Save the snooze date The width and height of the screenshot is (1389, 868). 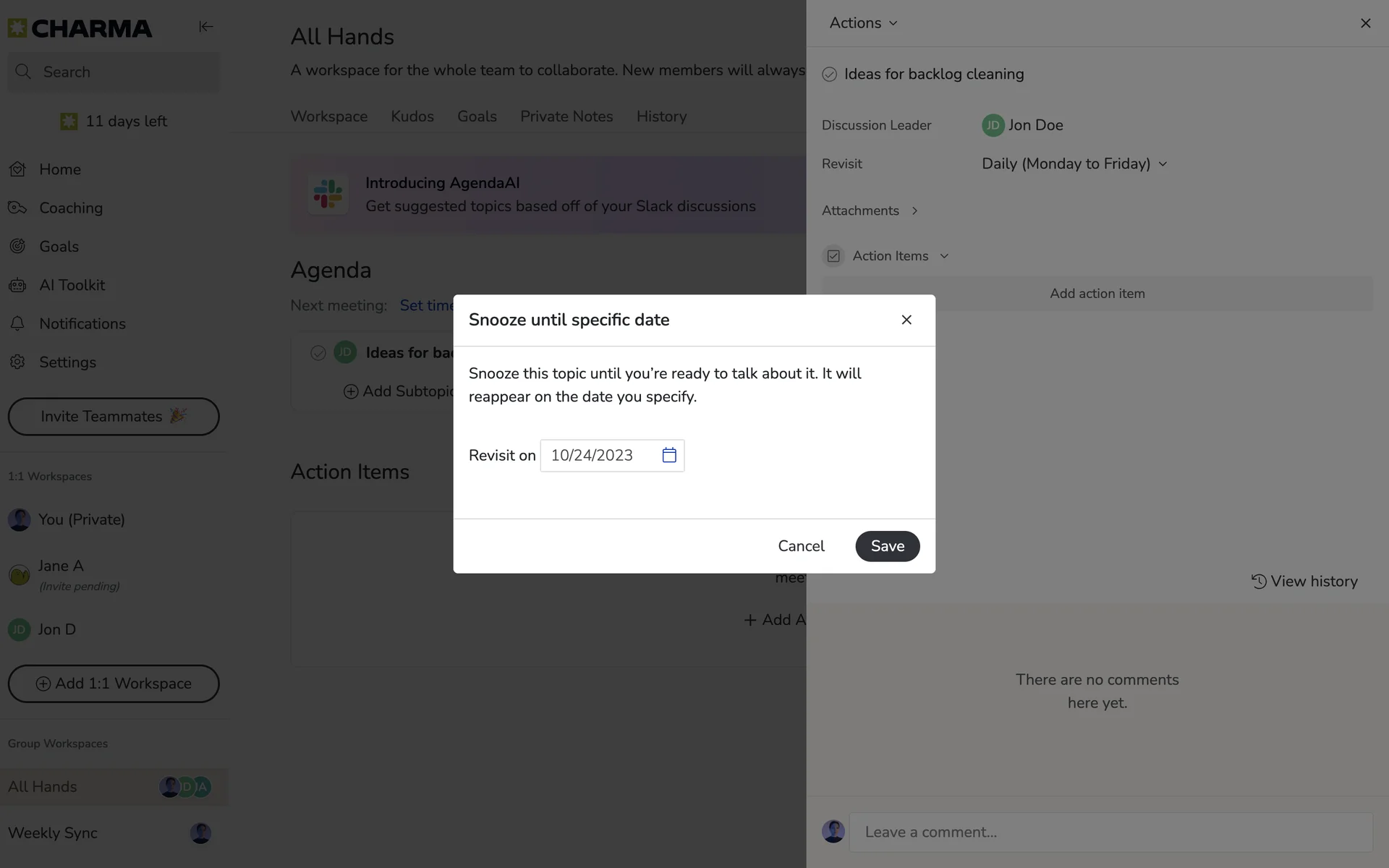887,546
